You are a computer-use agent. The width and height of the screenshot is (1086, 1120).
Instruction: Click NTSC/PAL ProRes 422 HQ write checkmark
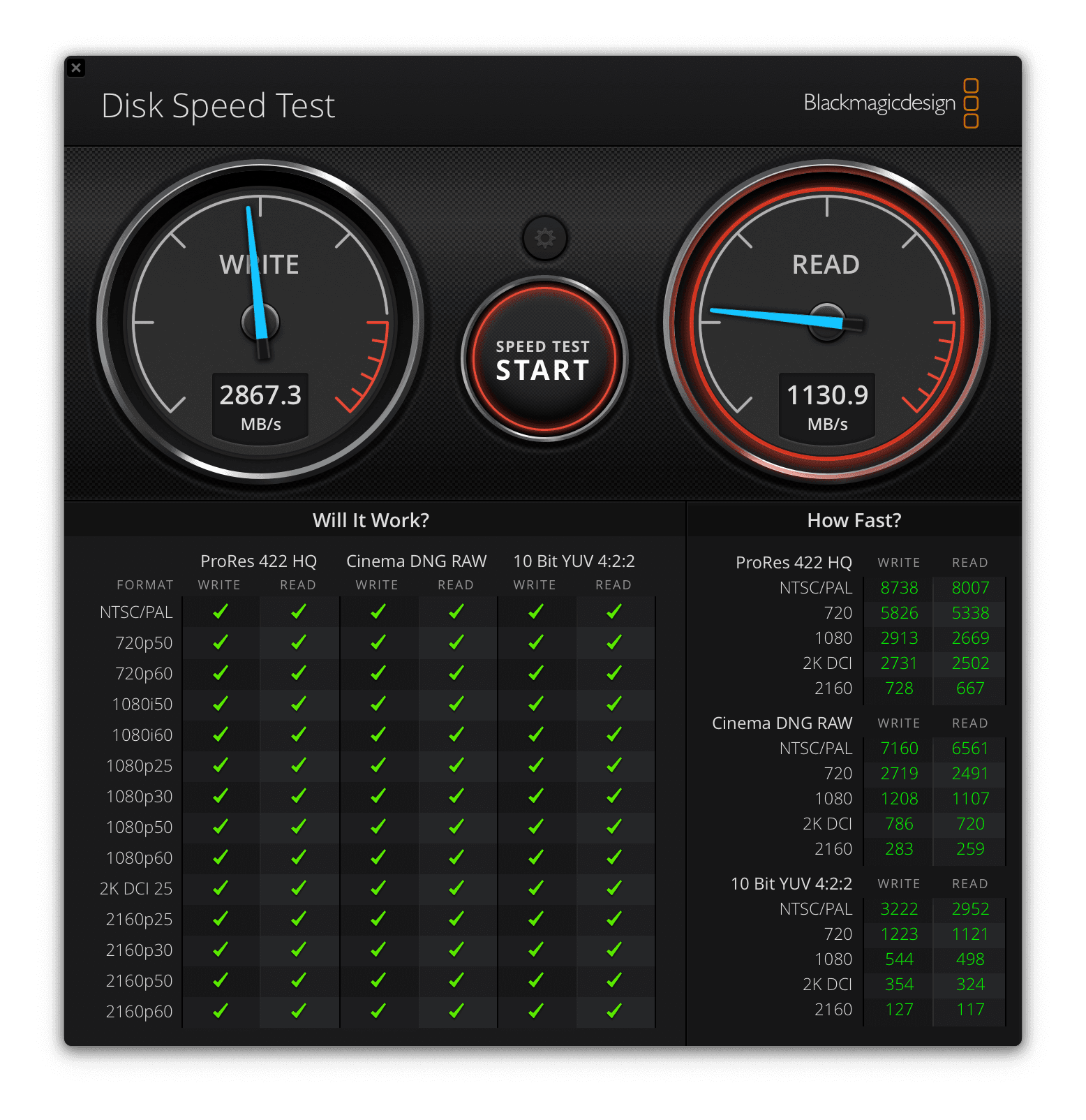[x=220, y=612]
